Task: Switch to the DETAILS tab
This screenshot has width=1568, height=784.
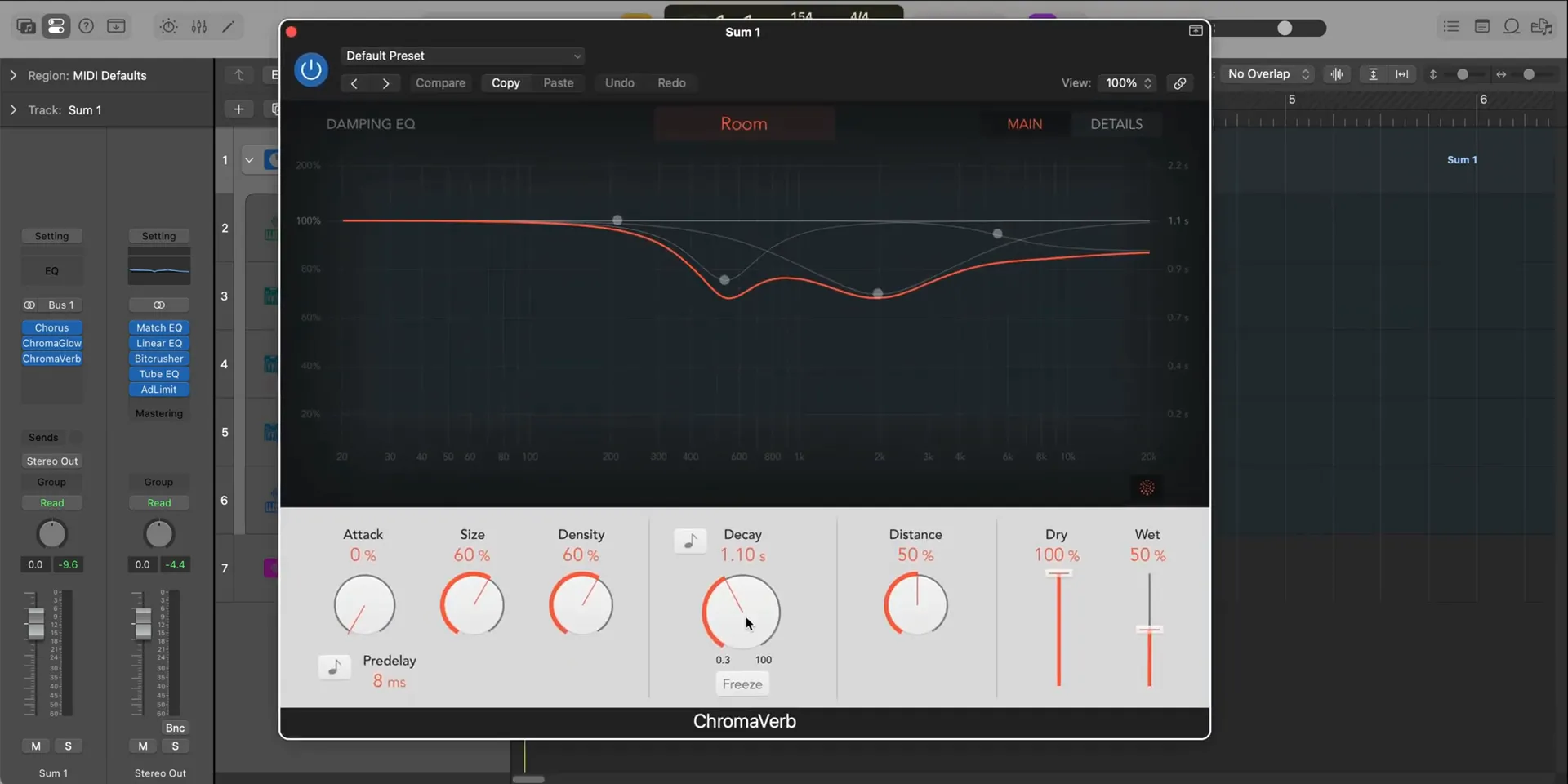Action: [1116, 124]
